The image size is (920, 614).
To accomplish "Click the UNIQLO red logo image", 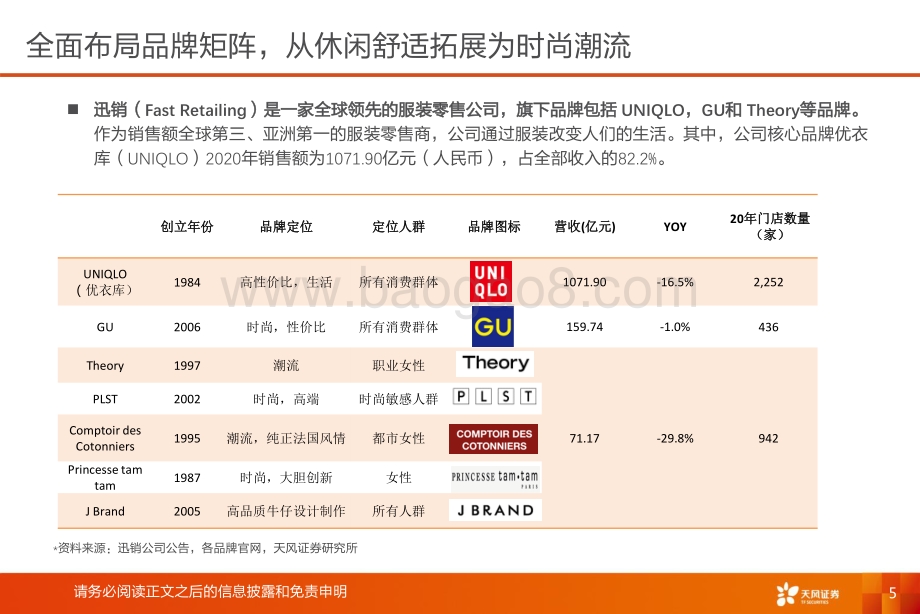I will click(x=491, y=282).
